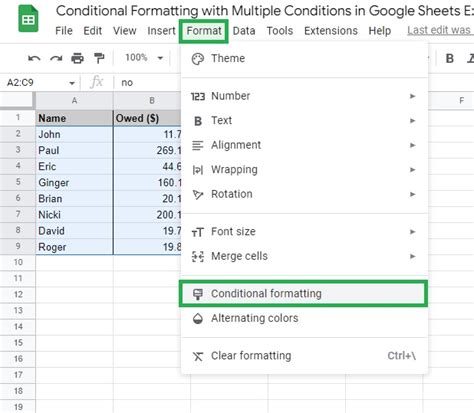
Task: Expand the Rotation submenu arrow
Action: click(x=413, y=194)
